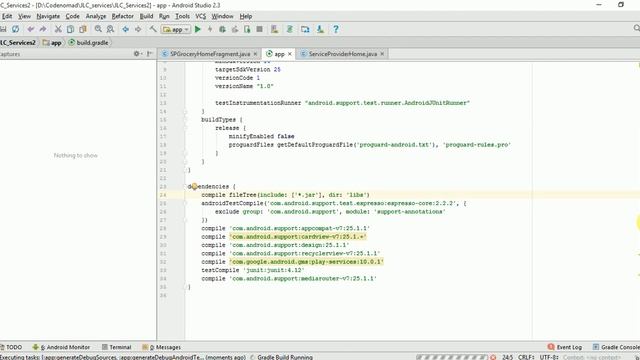
Task: Click the Stop square icon
Action: (259, 29)
